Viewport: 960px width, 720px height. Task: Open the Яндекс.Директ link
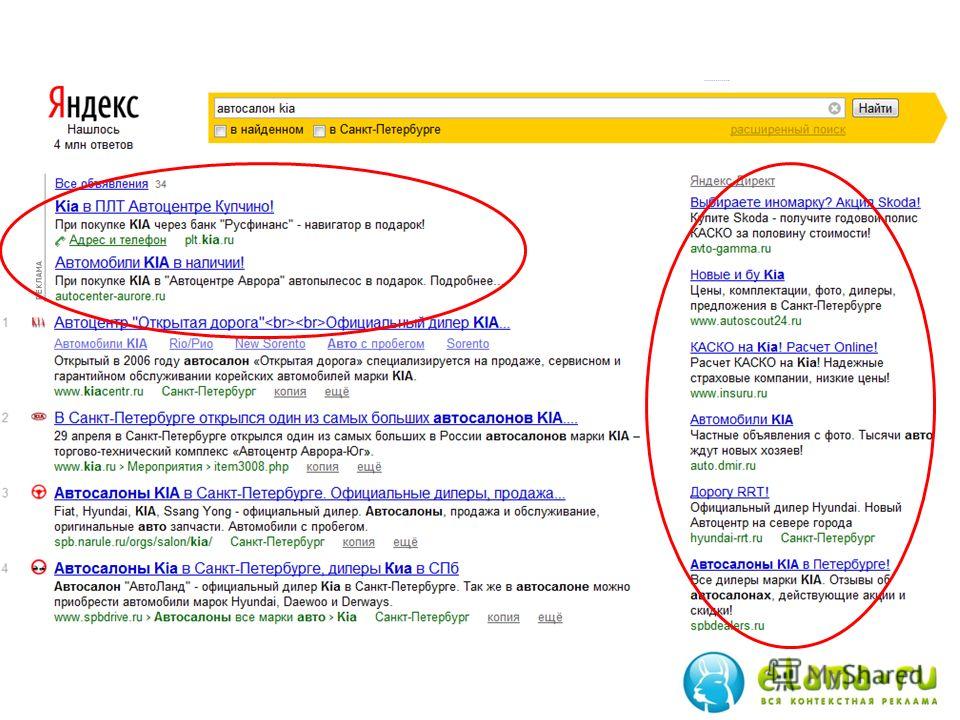(732, 181)
